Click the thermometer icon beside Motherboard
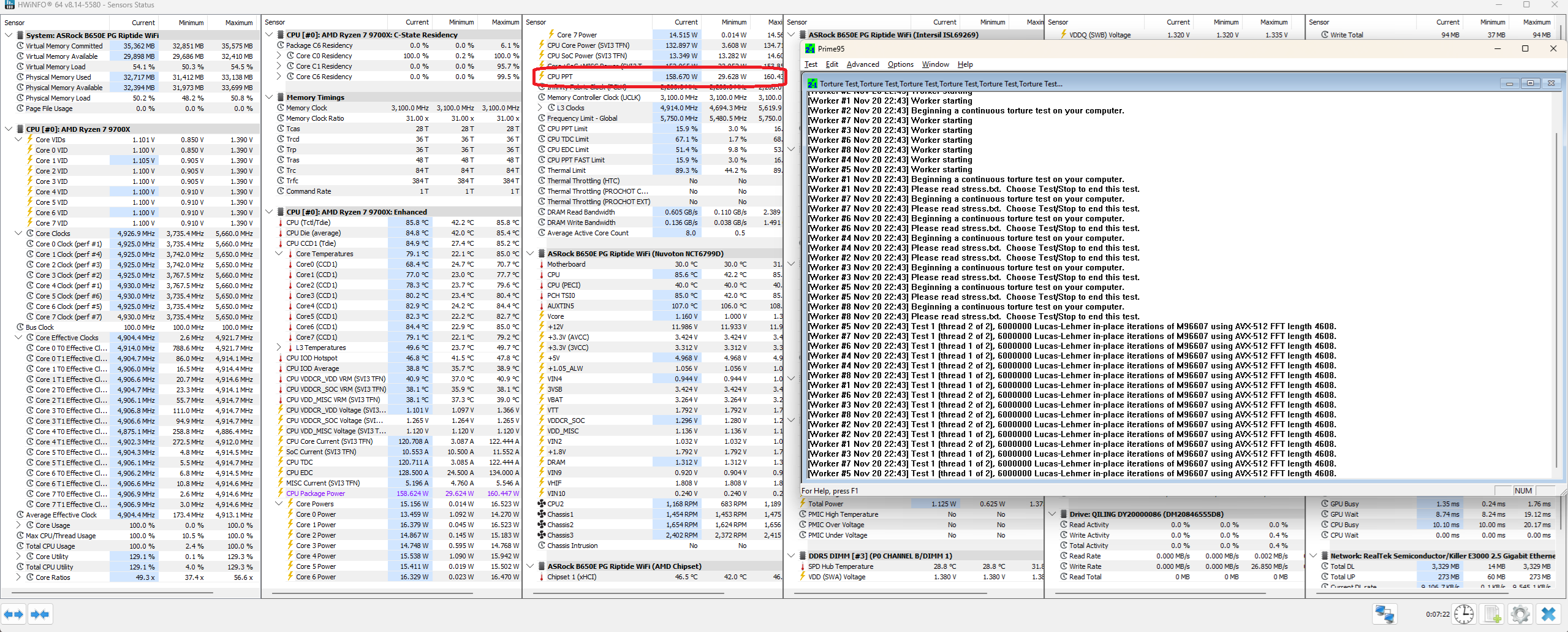Image resolution: width=1568 pixels, height=632 pixels. coord(542,264)
